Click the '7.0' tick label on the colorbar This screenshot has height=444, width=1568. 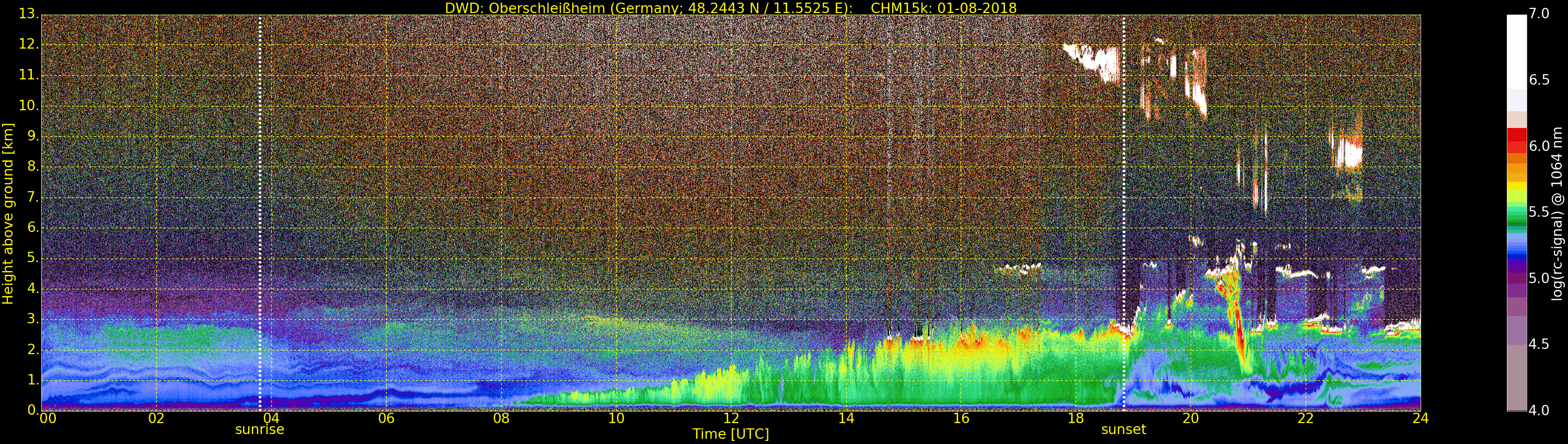(1539, 14)
